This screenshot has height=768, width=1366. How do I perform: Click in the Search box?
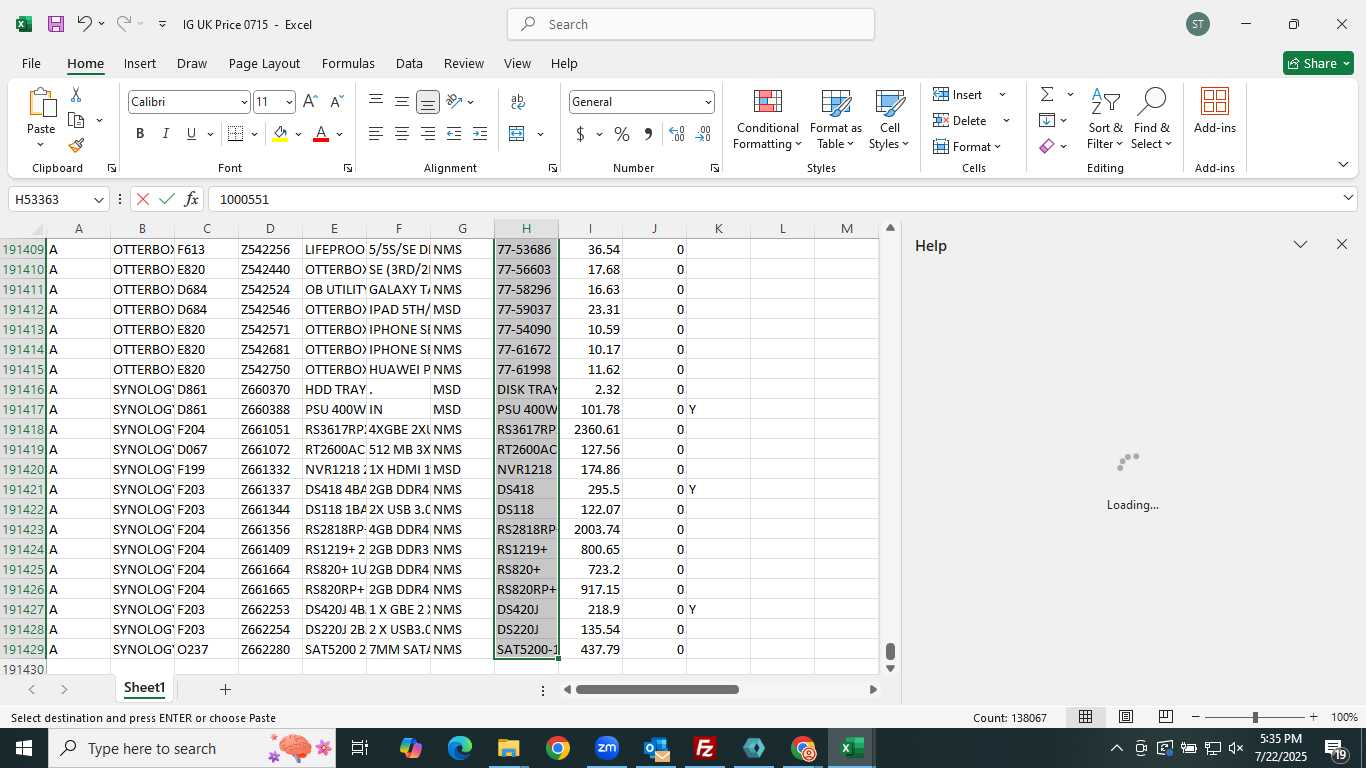[x=691, y=24]
